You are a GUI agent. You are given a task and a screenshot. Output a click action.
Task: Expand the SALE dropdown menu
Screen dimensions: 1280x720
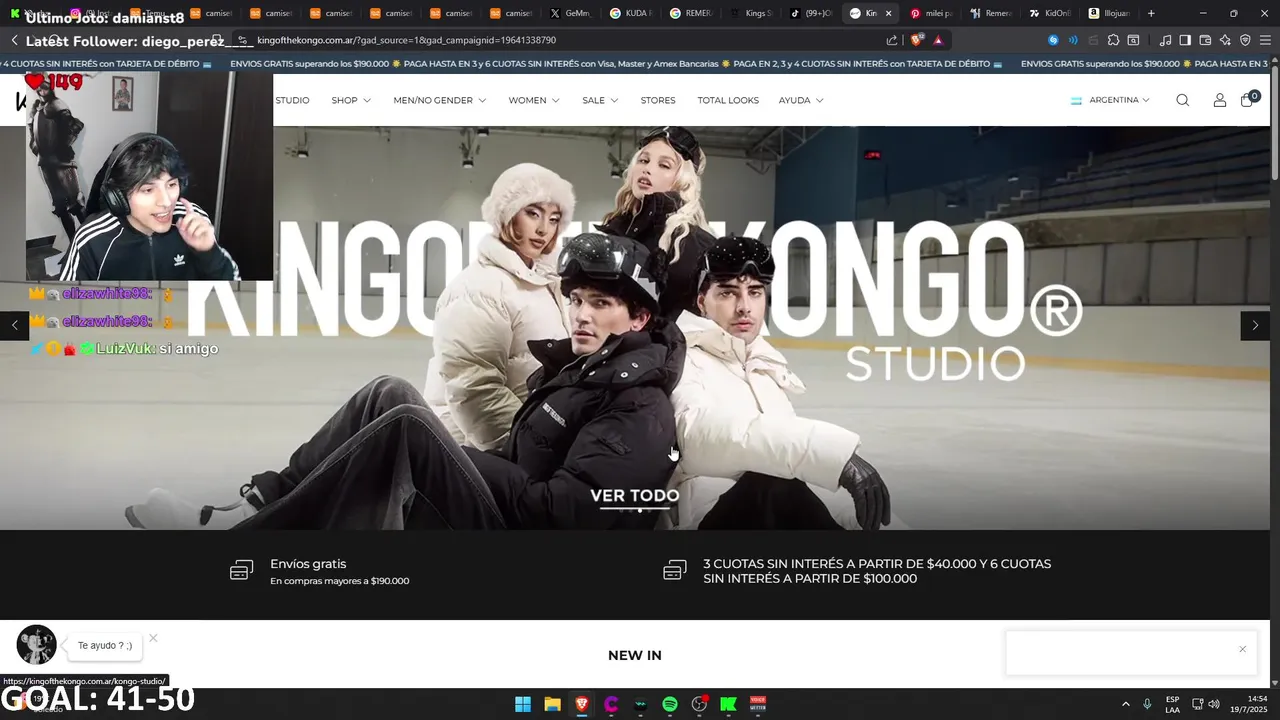click(600, 100)
